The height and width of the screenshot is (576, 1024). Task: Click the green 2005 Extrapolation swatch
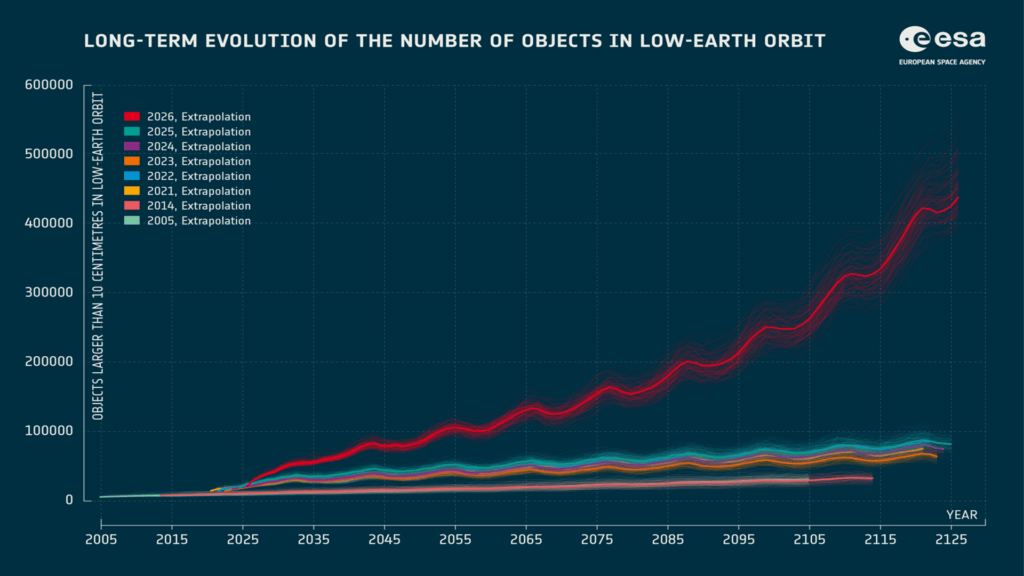[132, 221]
